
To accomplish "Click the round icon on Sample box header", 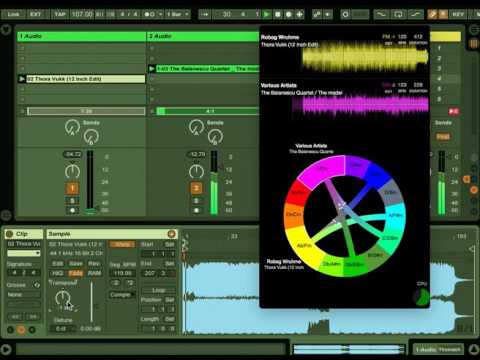I will coord(172,234).
